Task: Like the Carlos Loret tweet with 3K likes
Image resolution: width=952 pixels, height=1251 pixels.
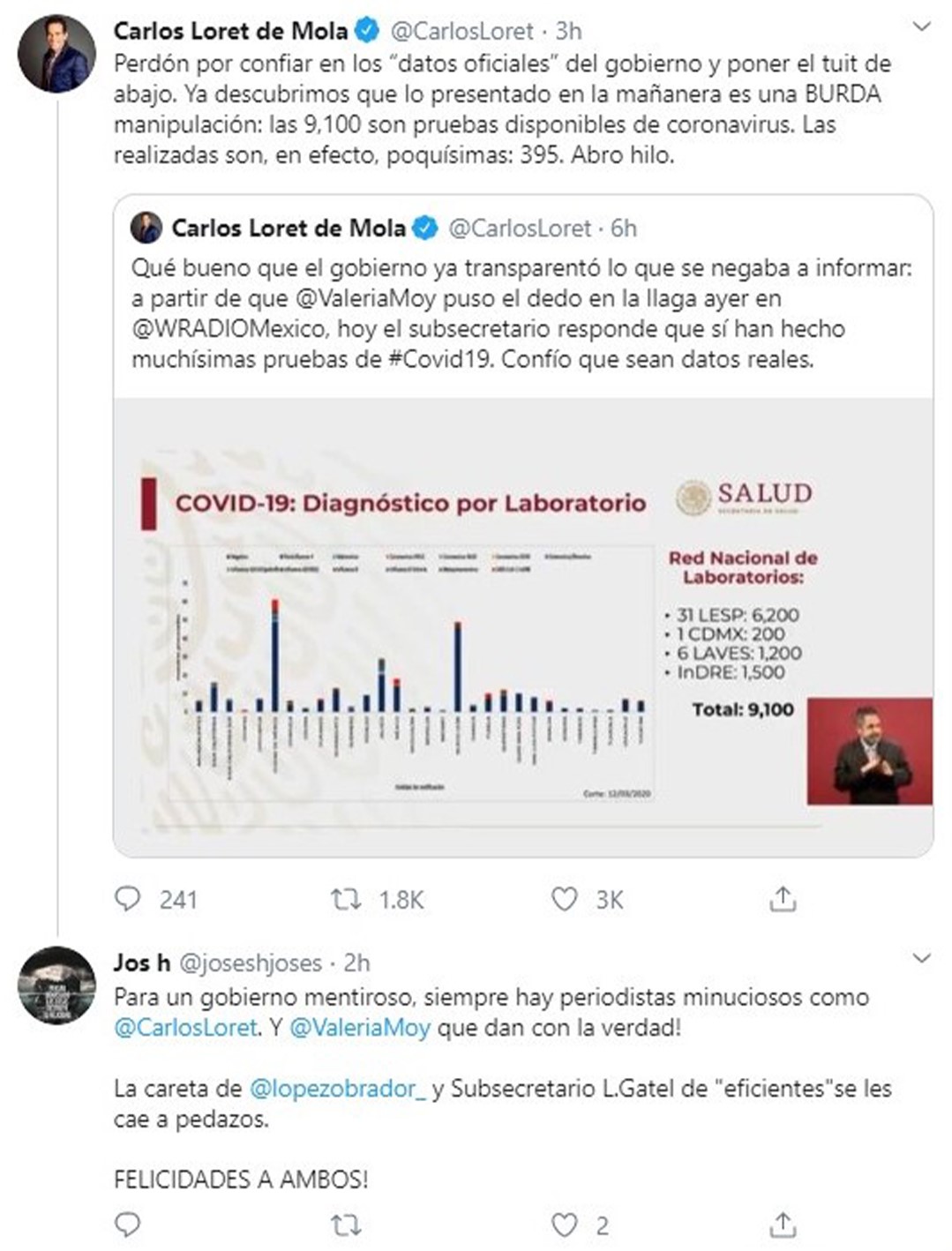Action: tap(564, 899)
